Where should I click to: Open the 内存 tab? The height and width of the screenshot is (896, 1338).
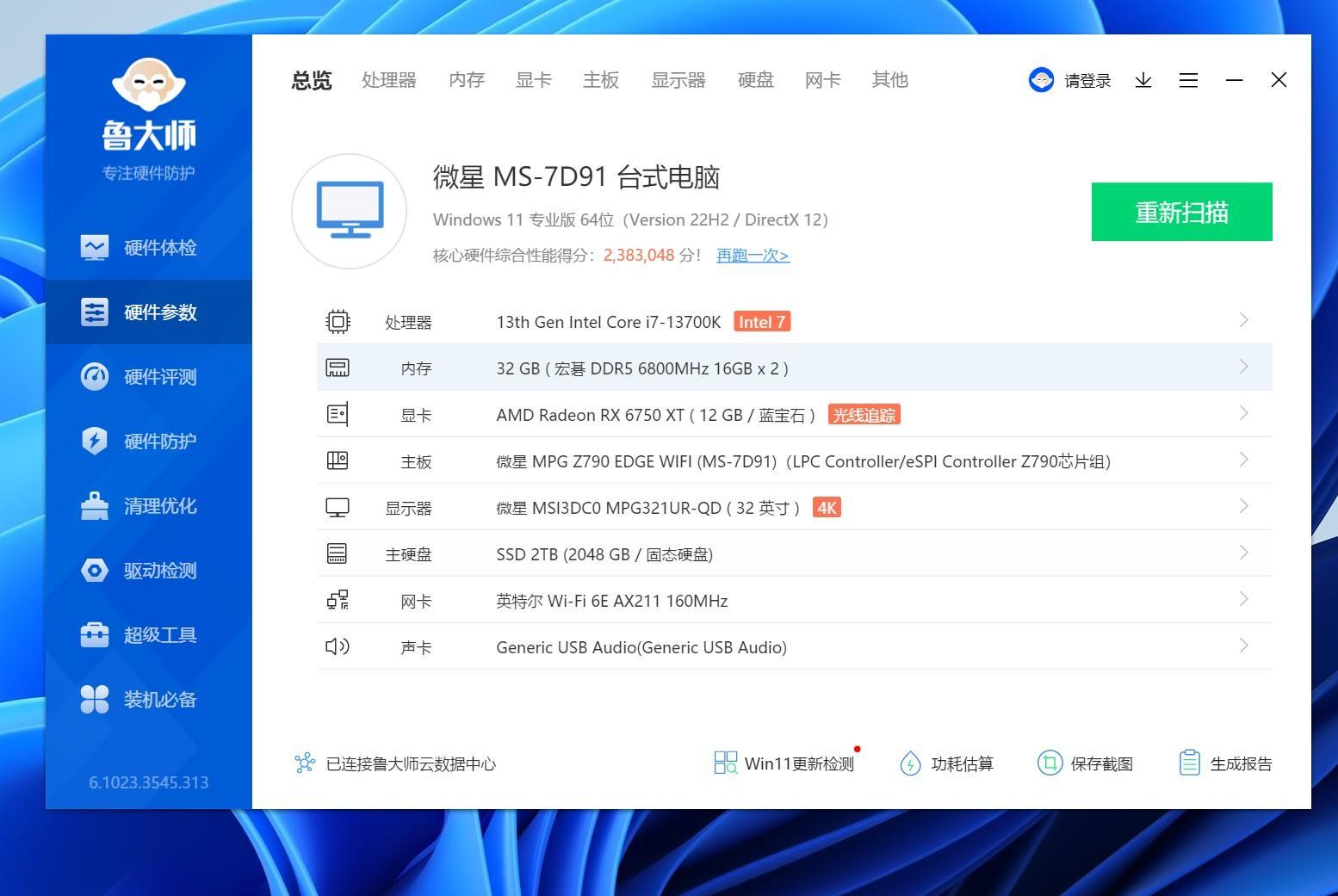tap(467, 80)
